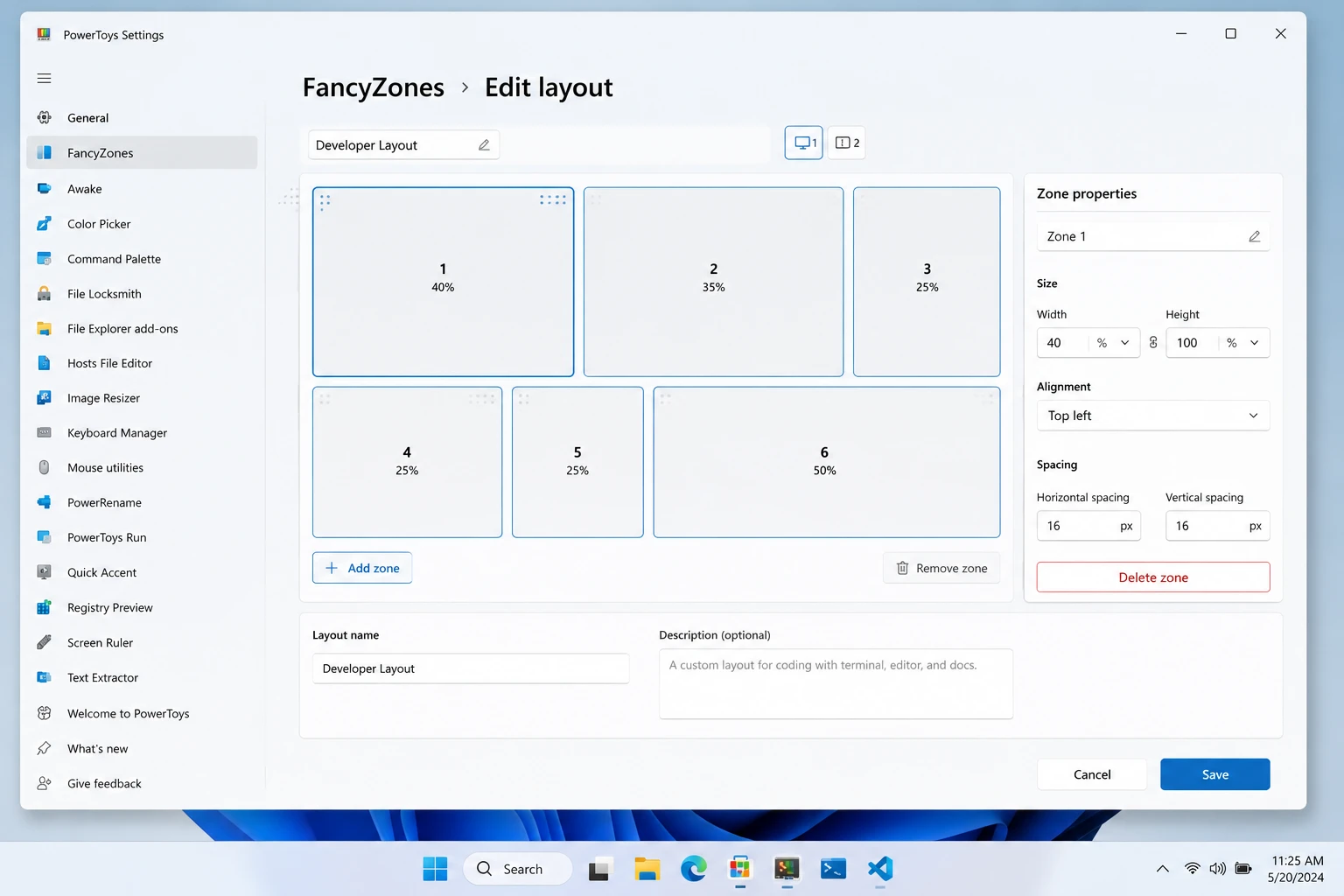Expand the Alignment Top left dropdown

click(1153, 416)
